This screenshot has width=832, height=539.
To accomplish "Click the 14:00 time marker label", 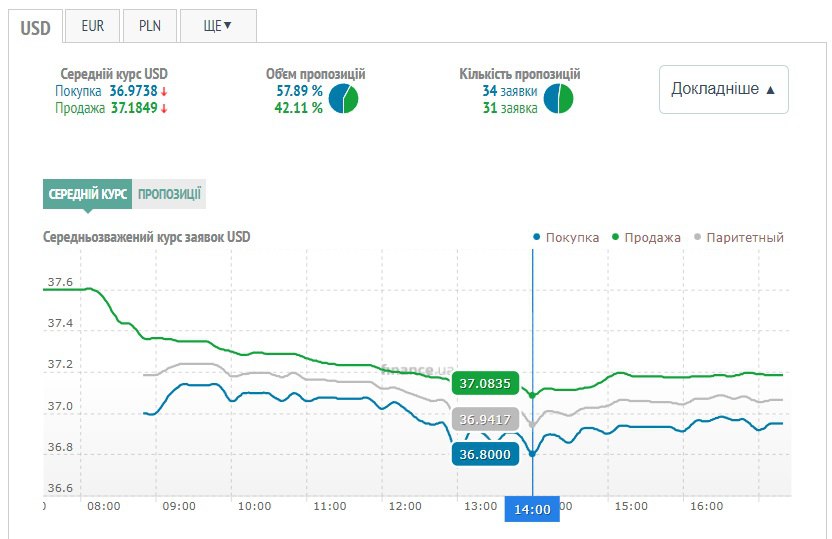I will (532, 509).
